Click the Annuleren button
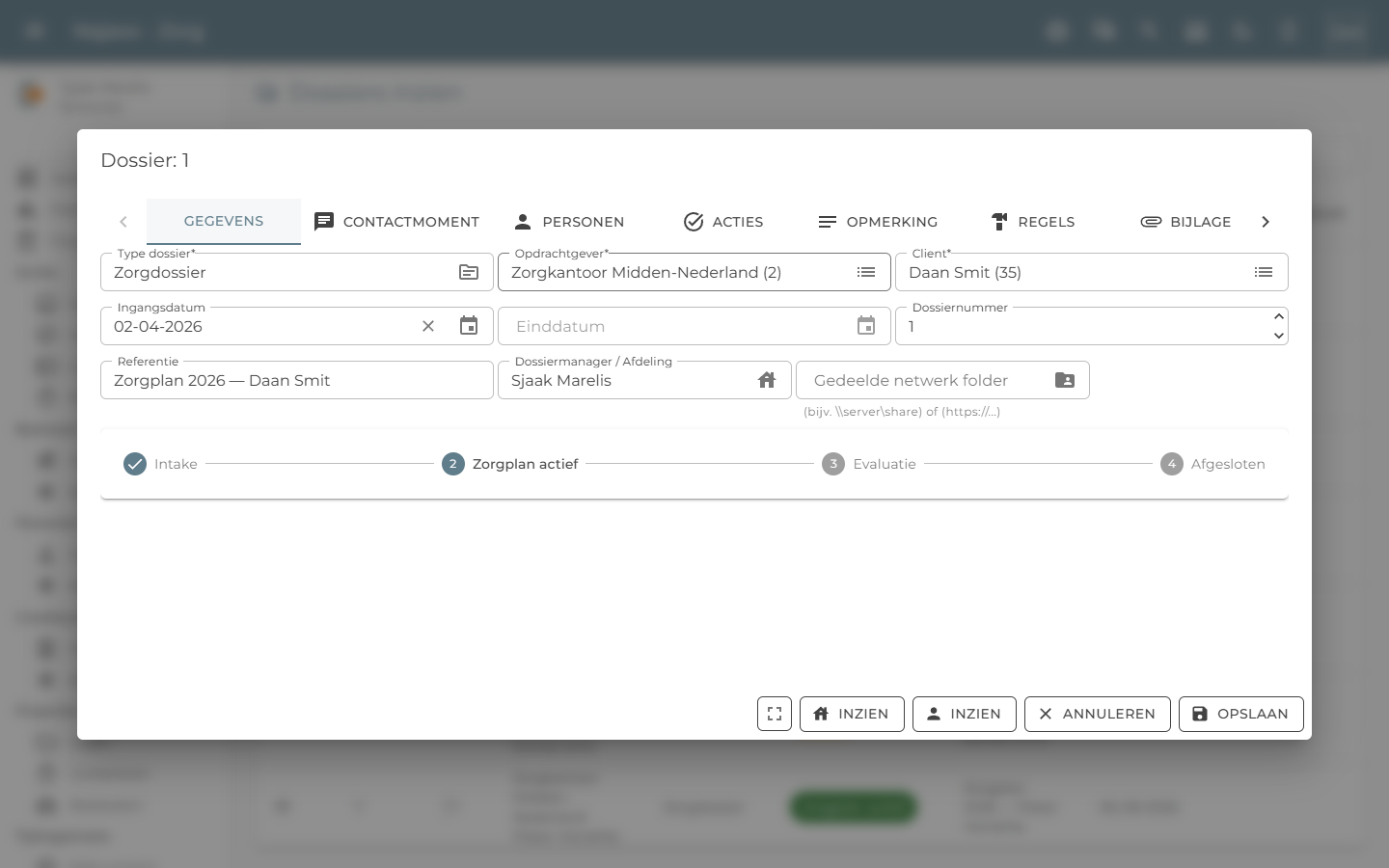The height and width of the screenshot is (868, 1389). tap(1098, 714)
